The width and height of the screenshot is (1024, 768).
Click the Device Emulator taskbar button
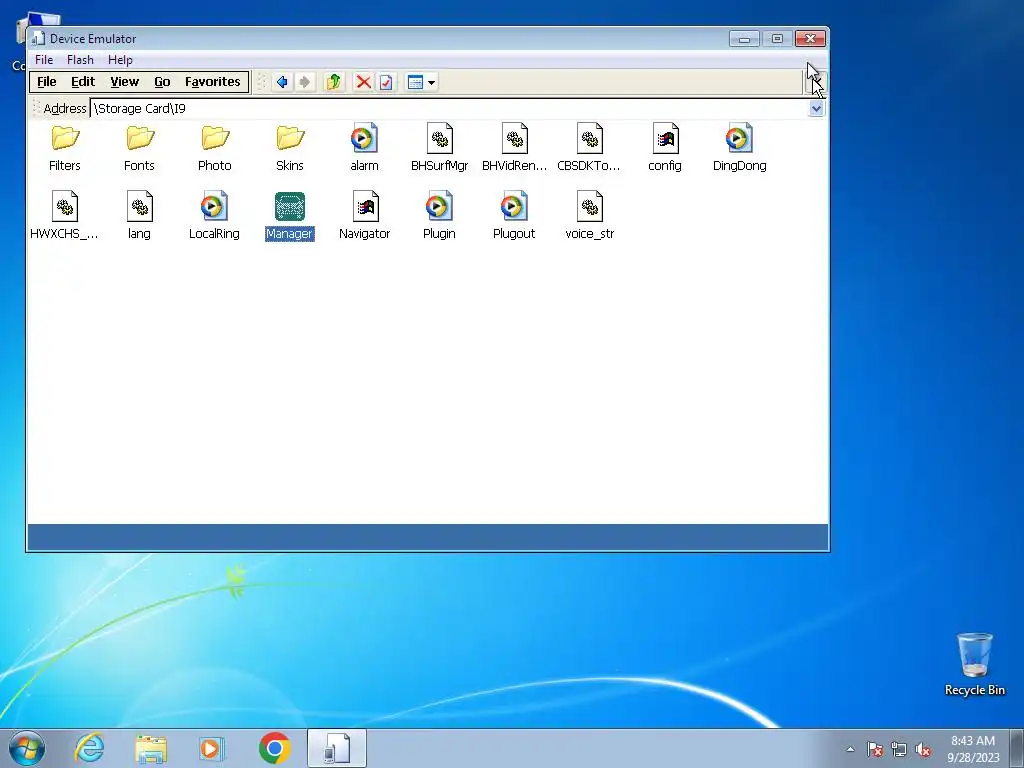[337, 748]
